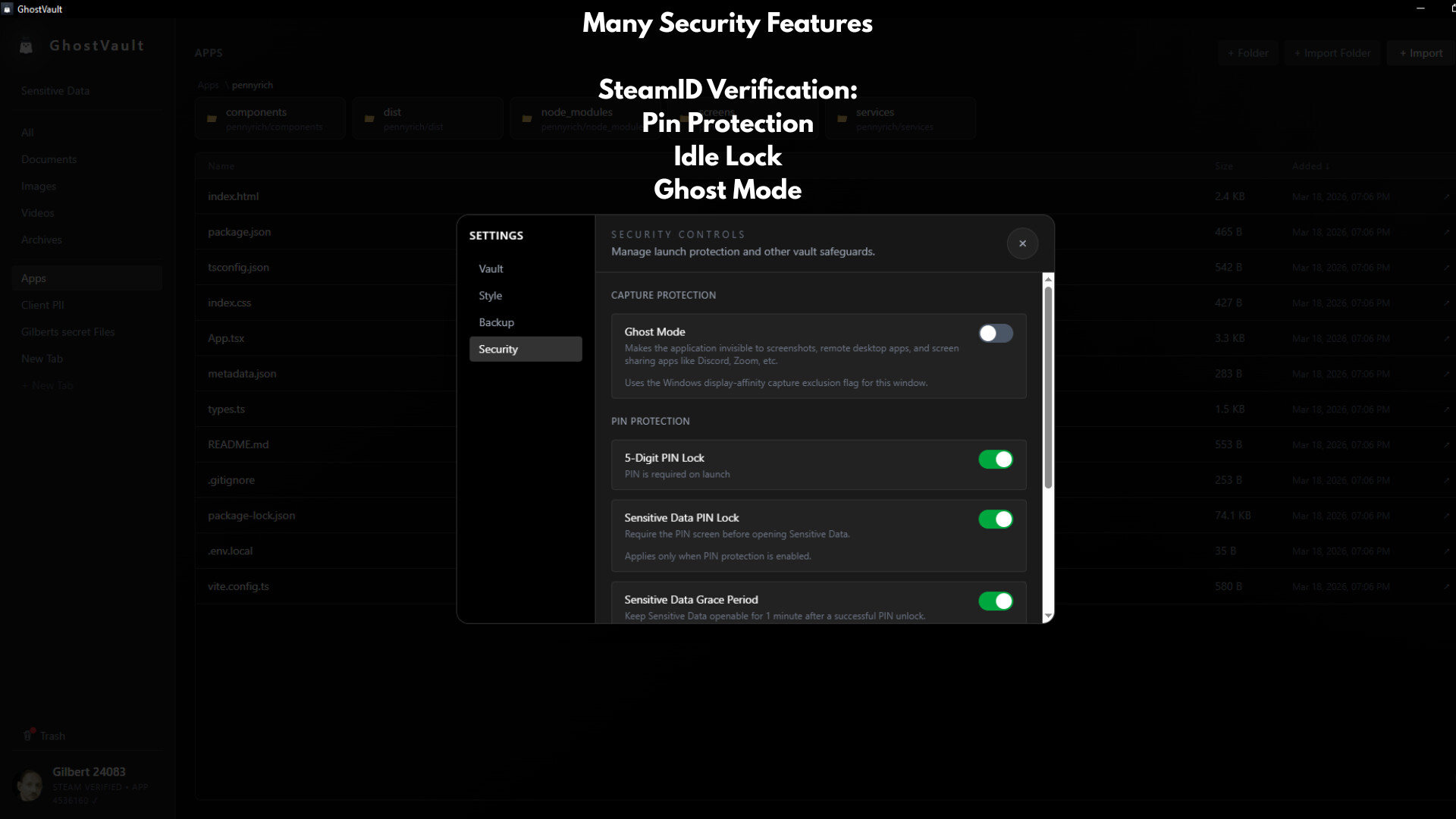The width and height of the screenshot is (1456, 819).
Task: Switch to the Style settings tab
Action: pyautogui.click(x=490, y=296)
